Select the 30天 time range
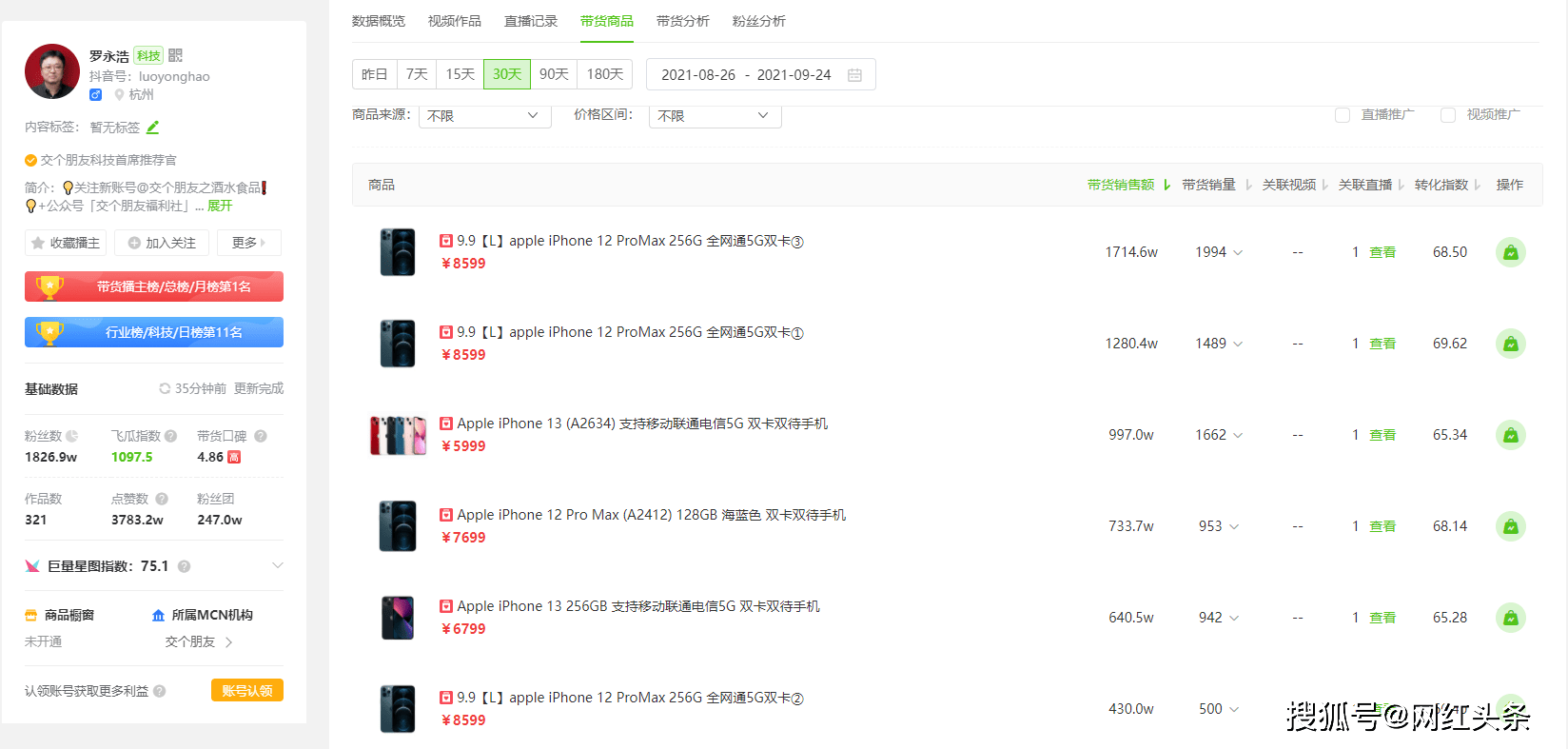Viewport: 1568px width, 749px height. (x=507, y=74)
